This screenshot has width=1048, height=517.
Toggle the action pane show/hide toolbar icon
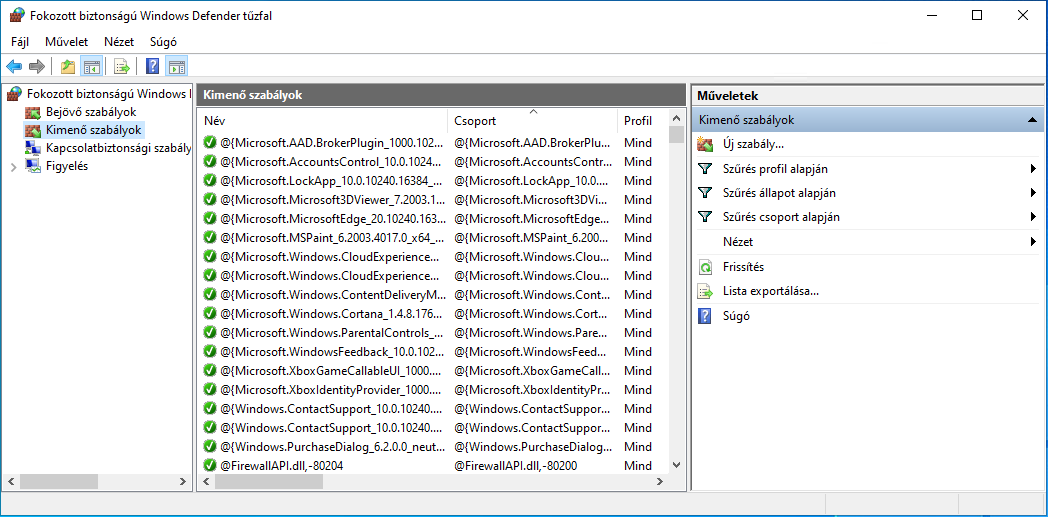(177, 67)
